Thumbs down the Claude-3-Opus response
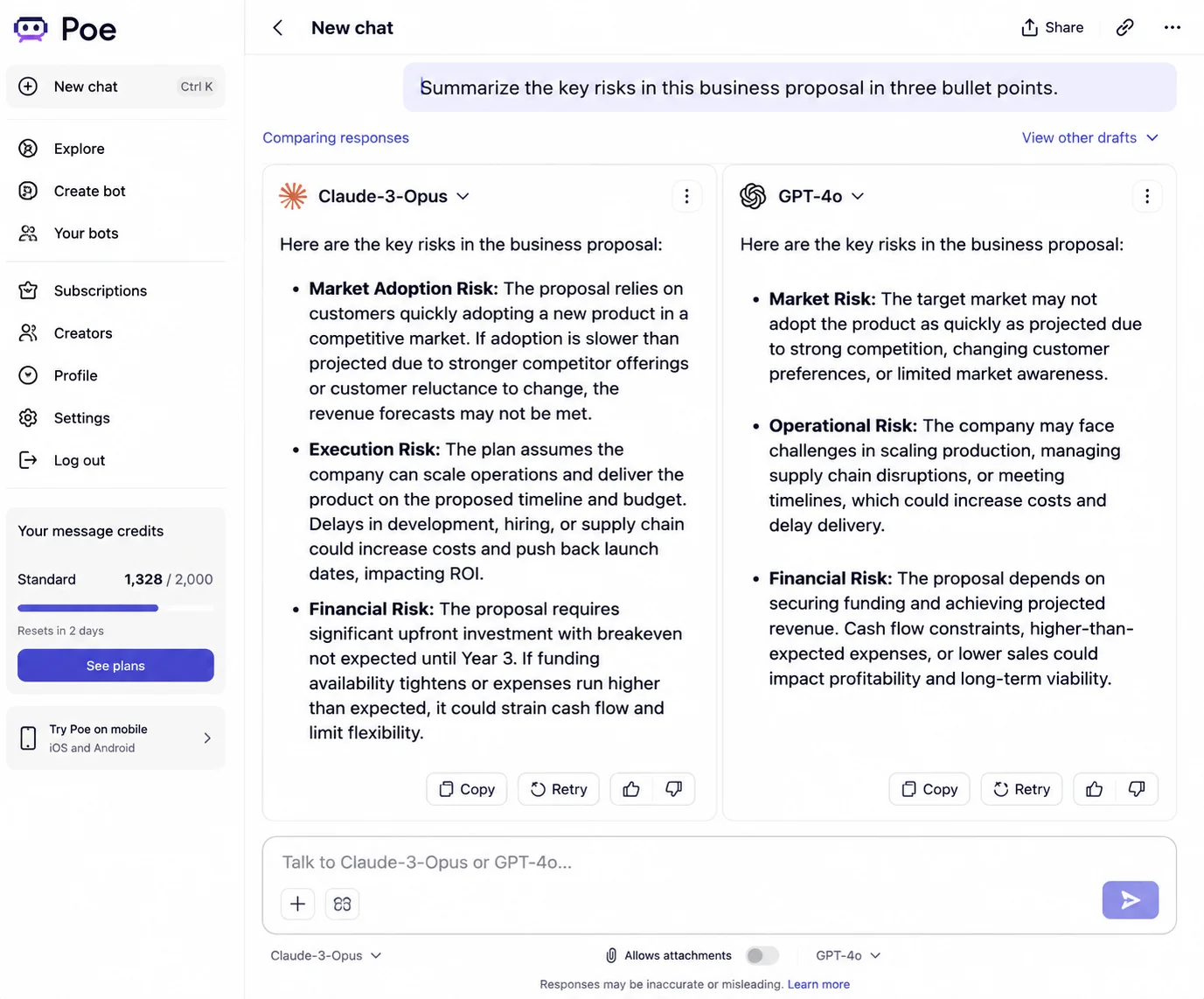The image size is (1204, 999). coord(673,789)
